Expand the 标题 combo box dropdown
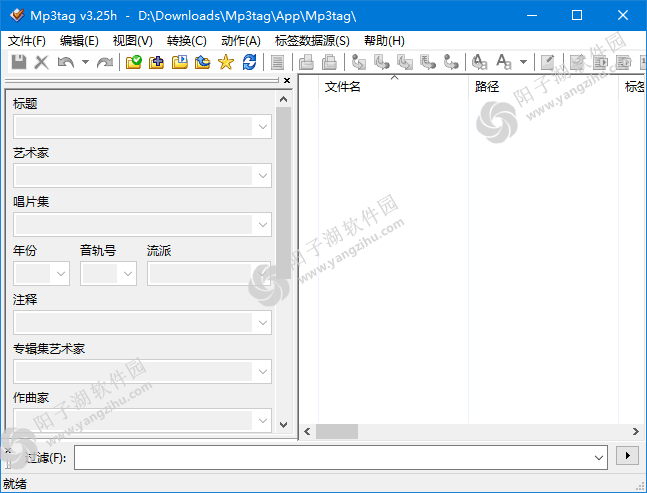647x493 pixels. [x=263, y=127]
